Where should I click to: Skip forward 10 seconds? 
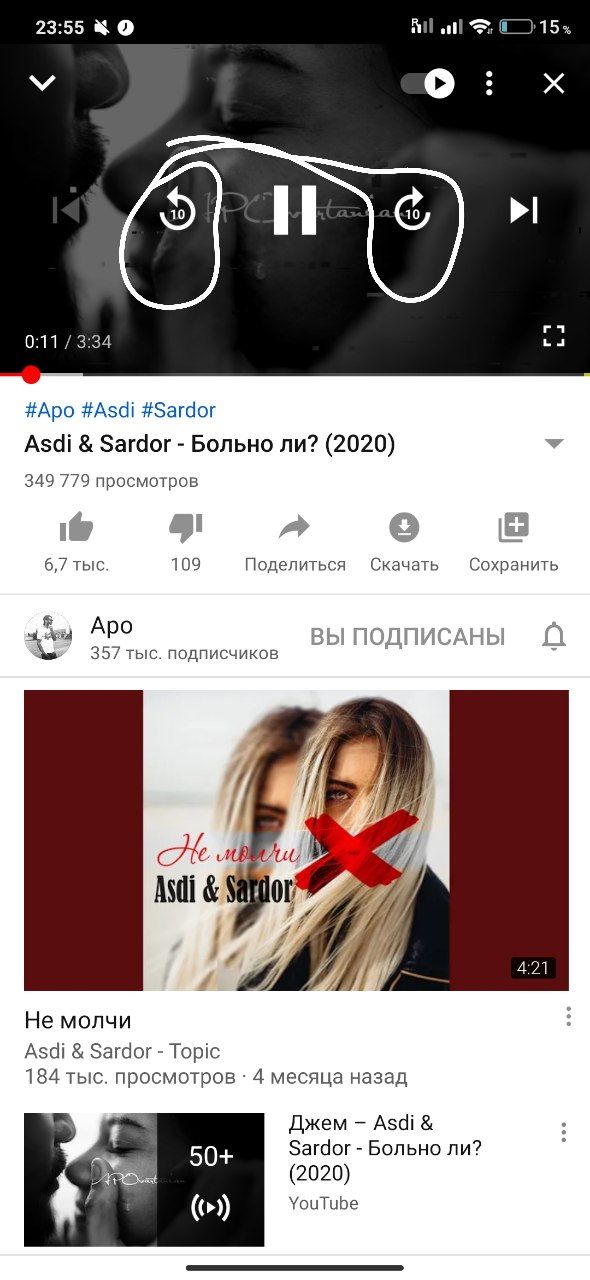point(412,210)
